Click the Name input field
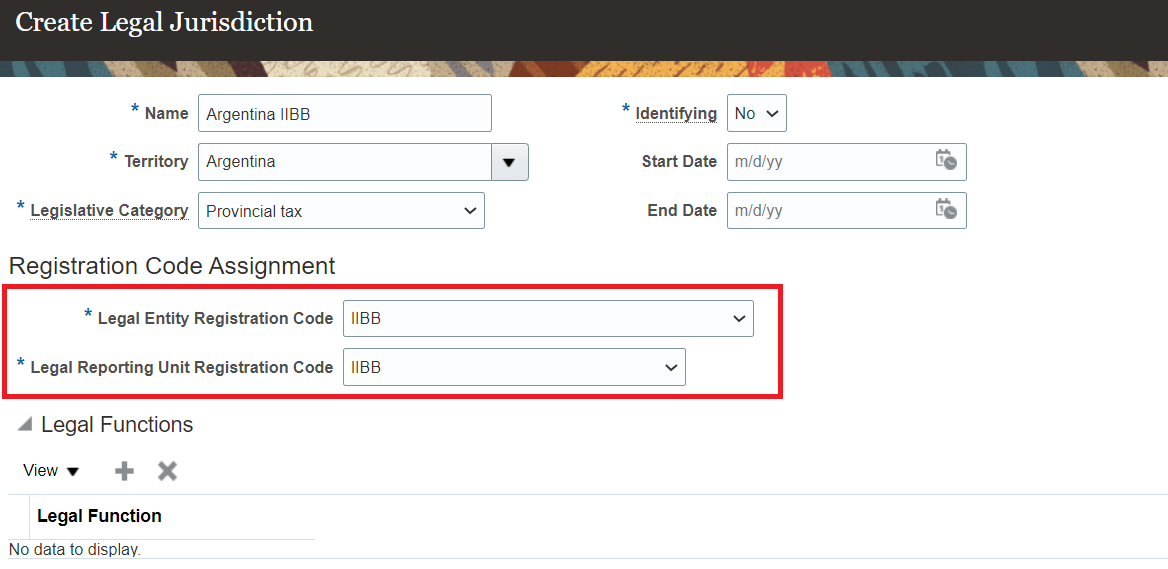Screen dimensions: 1168x569 pyautogui.click(x=344, y=114)
